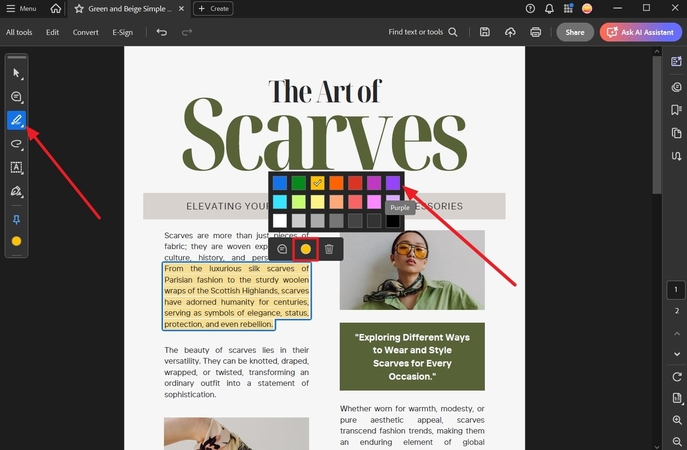
Task: Pick the cyan color swatch
Action: point(280,202)
